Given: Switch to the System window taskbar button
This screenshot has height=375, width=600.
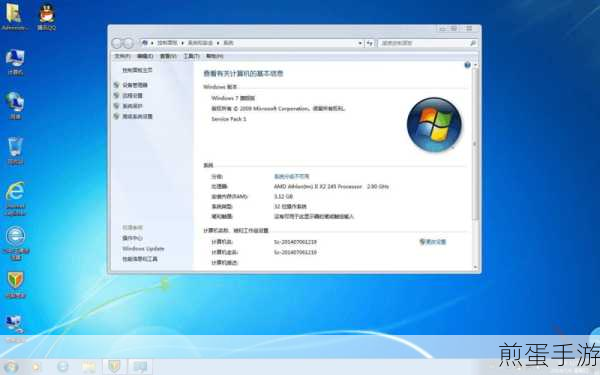Looking at the screenshot, I should [140, 367].
